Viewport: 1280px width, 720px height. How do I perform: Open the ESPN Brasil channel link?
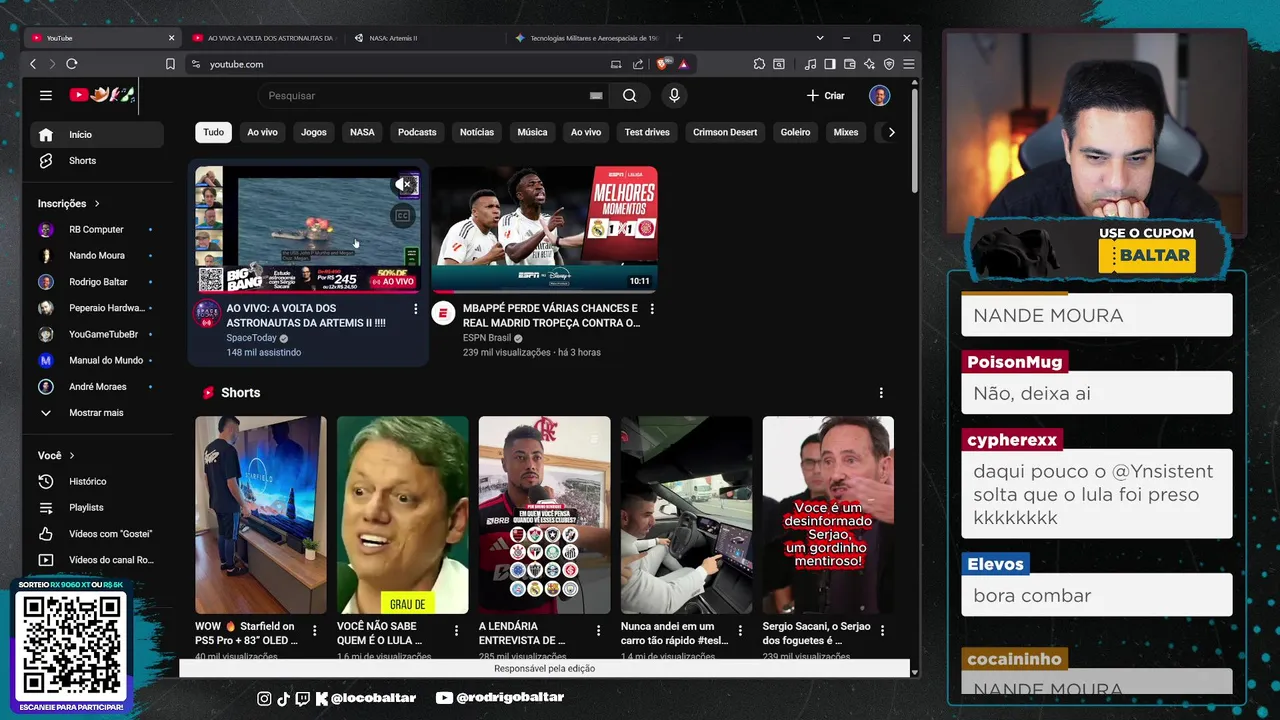(x=487, y=338)
